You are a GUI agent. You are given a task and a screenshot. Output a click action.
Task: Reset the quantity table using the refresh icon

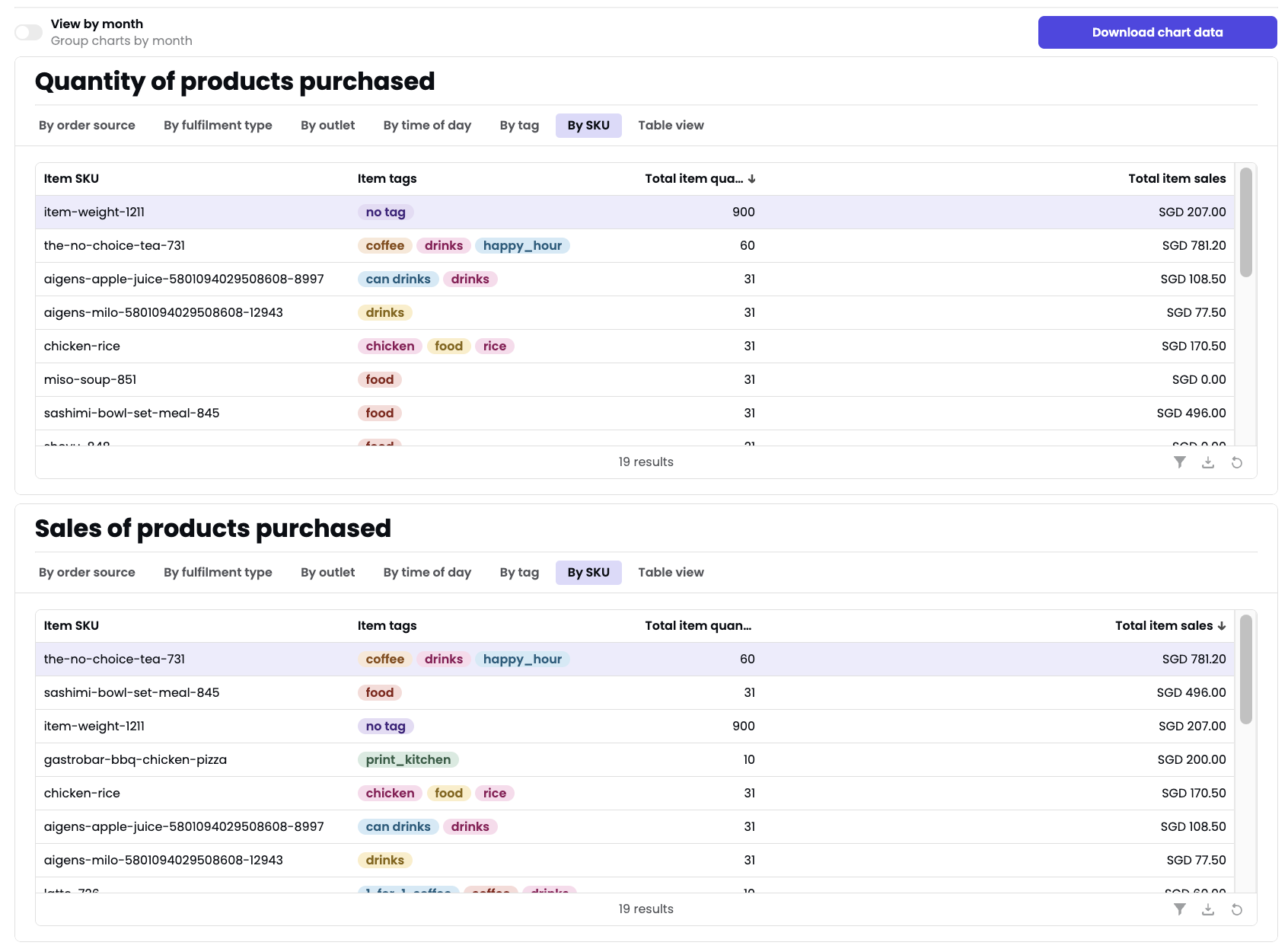(x=1236, y=462)
